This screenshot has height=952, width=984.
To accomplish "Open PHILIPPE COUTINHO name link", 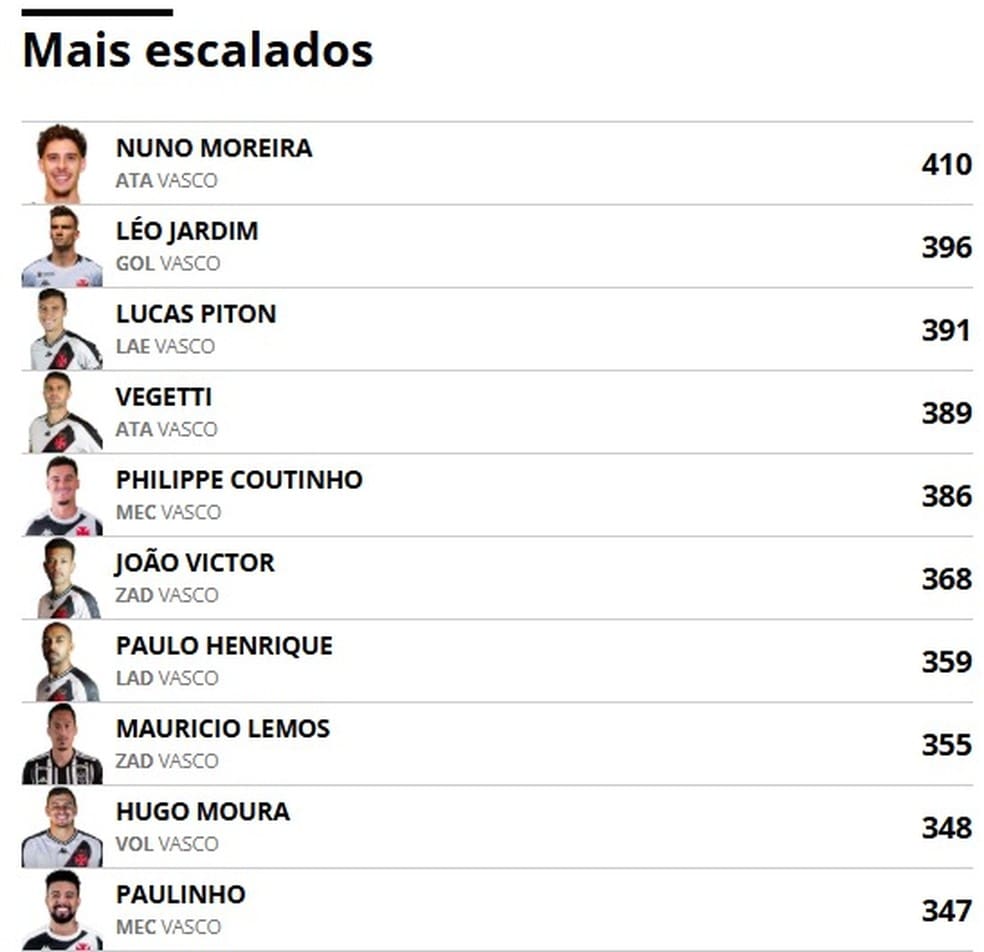I will click(239, 480).
